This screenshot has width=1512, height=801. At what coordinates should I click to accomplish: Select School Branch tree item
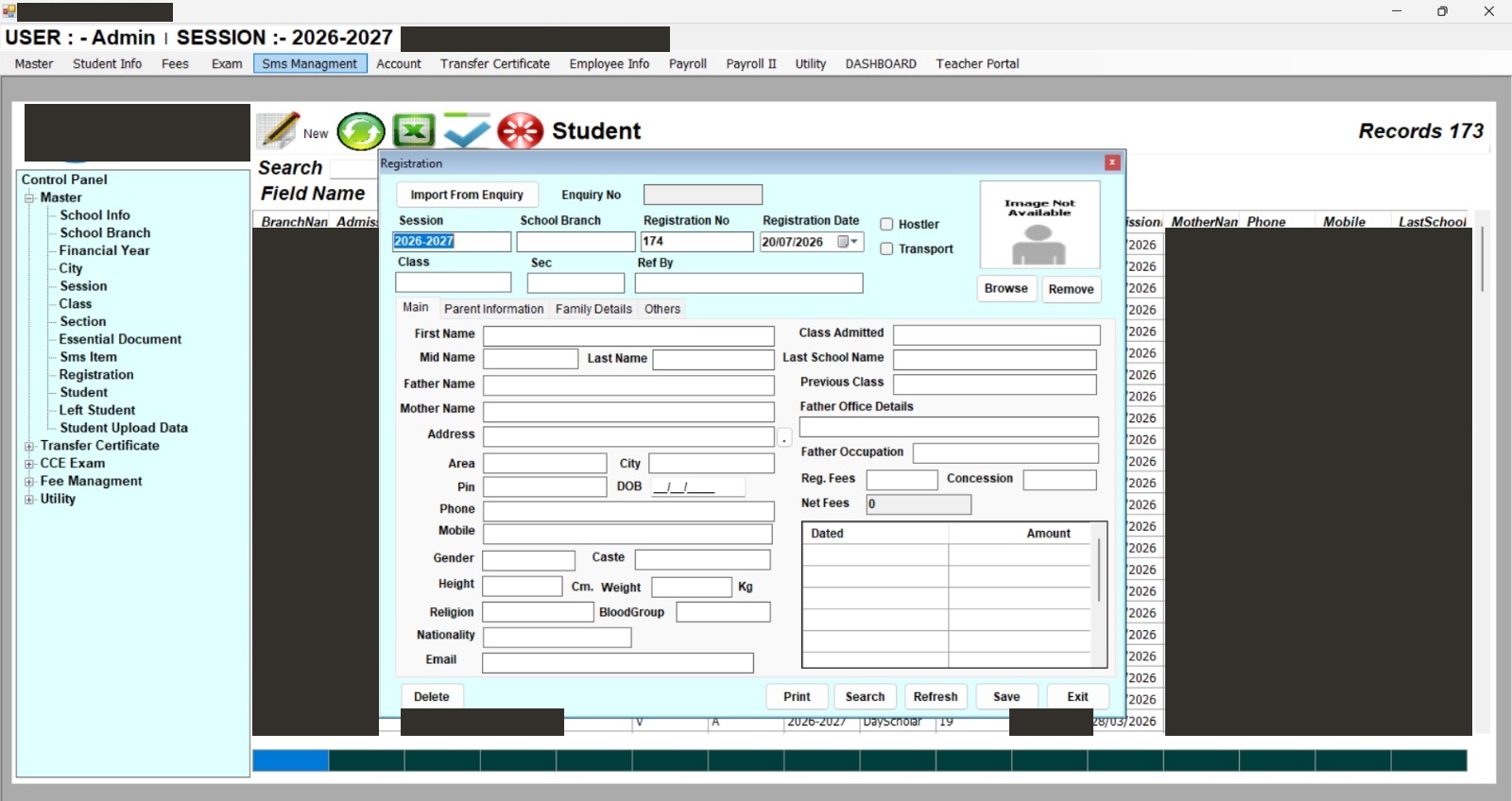tap(105, 233)
